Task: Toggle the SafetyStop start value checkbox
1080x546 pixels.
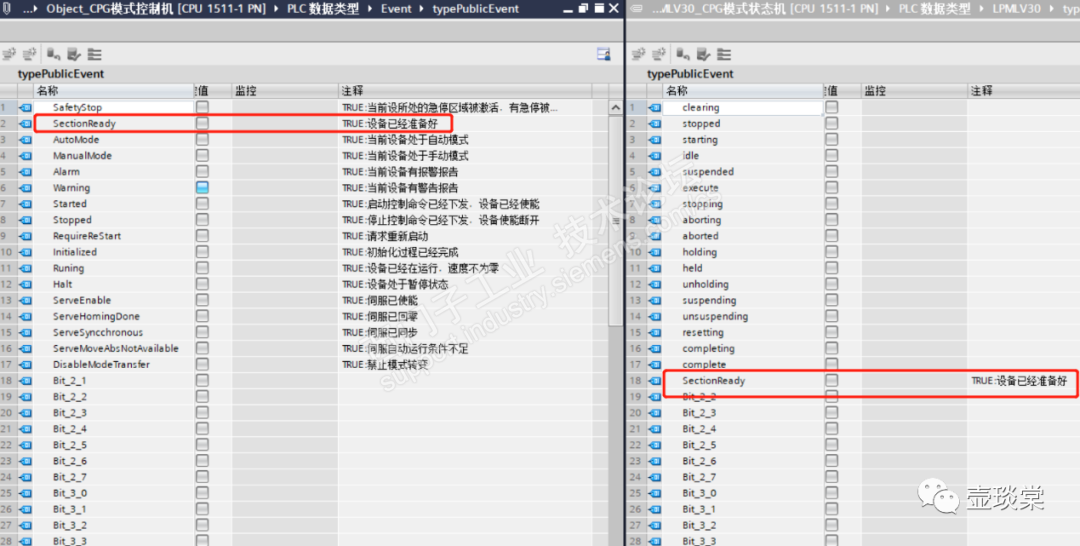Action: [x=202, y=107]
